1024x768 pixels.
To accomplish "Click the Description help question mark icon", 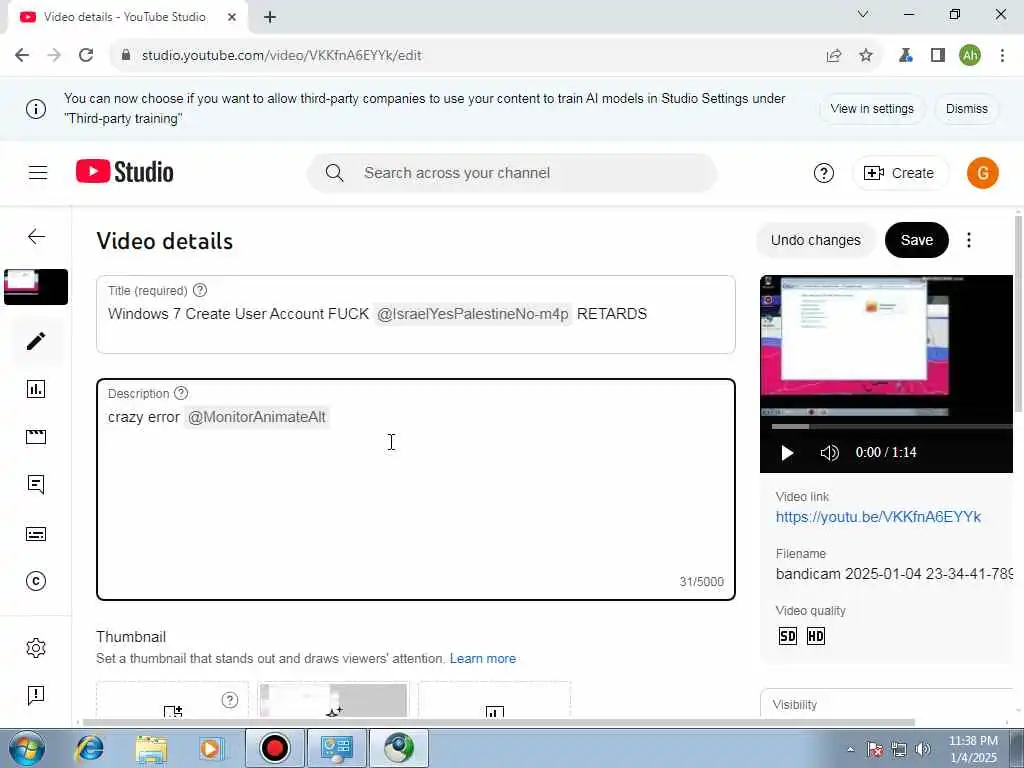I will click(x=181, y=393).
